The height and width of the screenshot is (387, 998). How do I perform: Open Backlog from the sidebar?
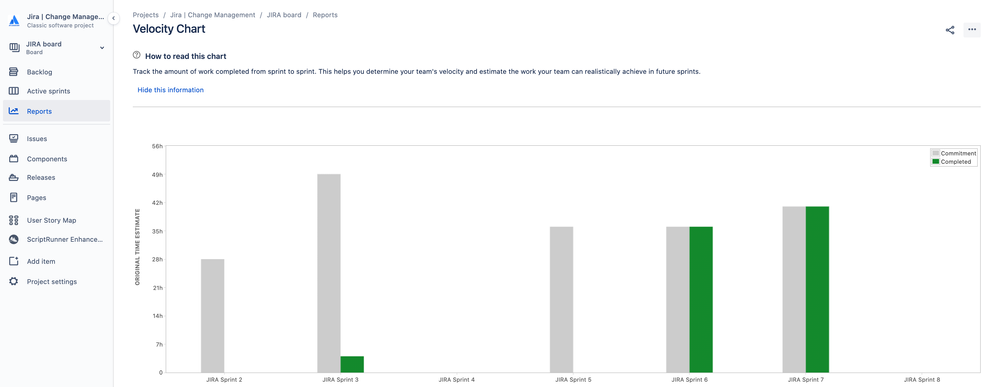[39, 72]
